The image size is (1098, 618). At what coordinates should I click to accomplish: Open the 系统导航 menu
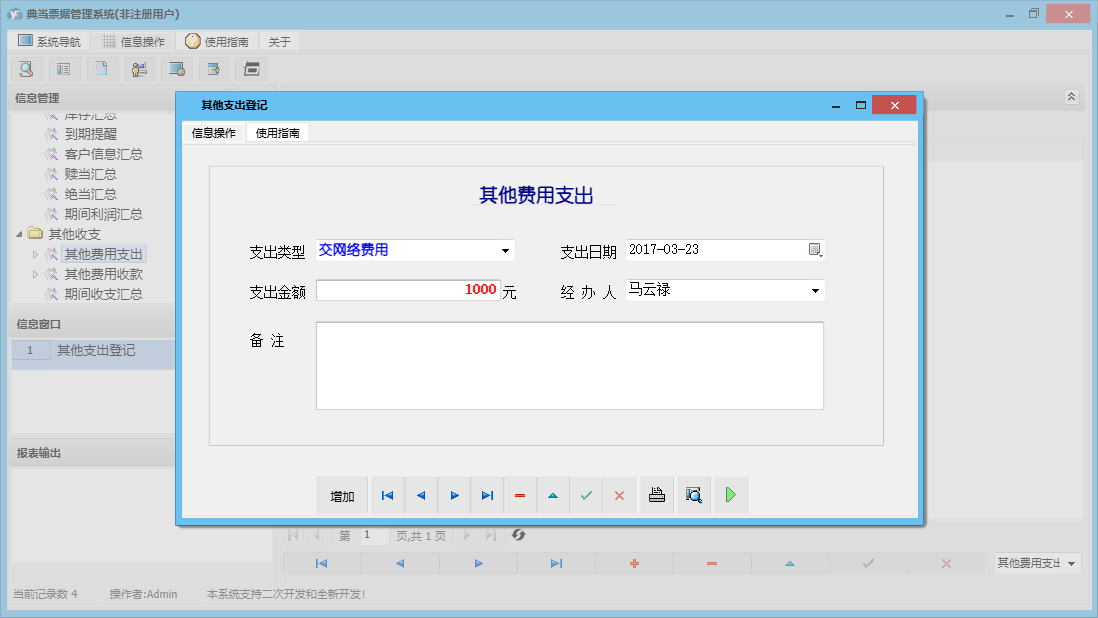pos(50,41)
